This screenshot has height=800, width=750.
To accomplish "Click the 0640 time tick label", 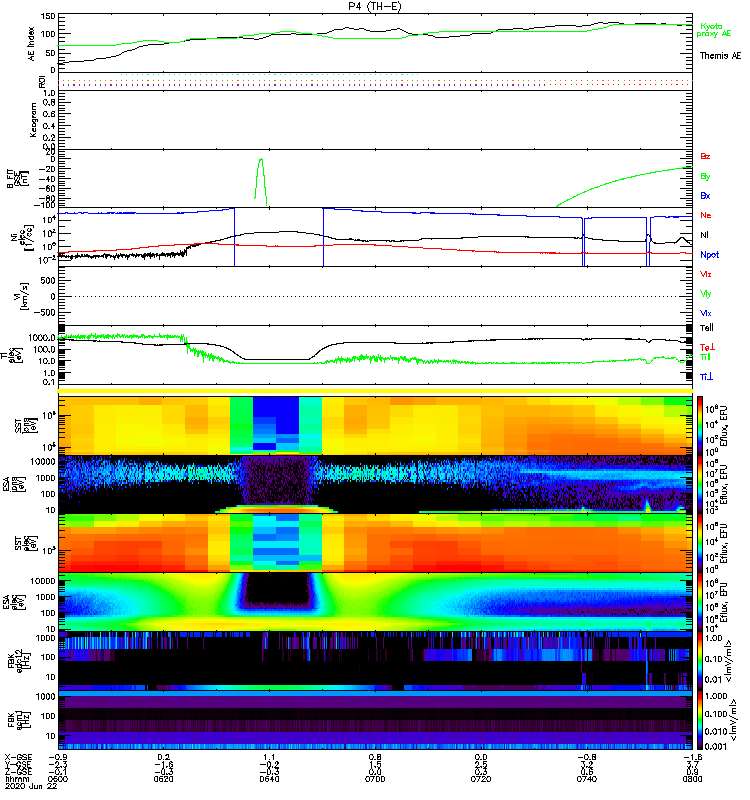I will pyautogui.click(x=269, y=779).
